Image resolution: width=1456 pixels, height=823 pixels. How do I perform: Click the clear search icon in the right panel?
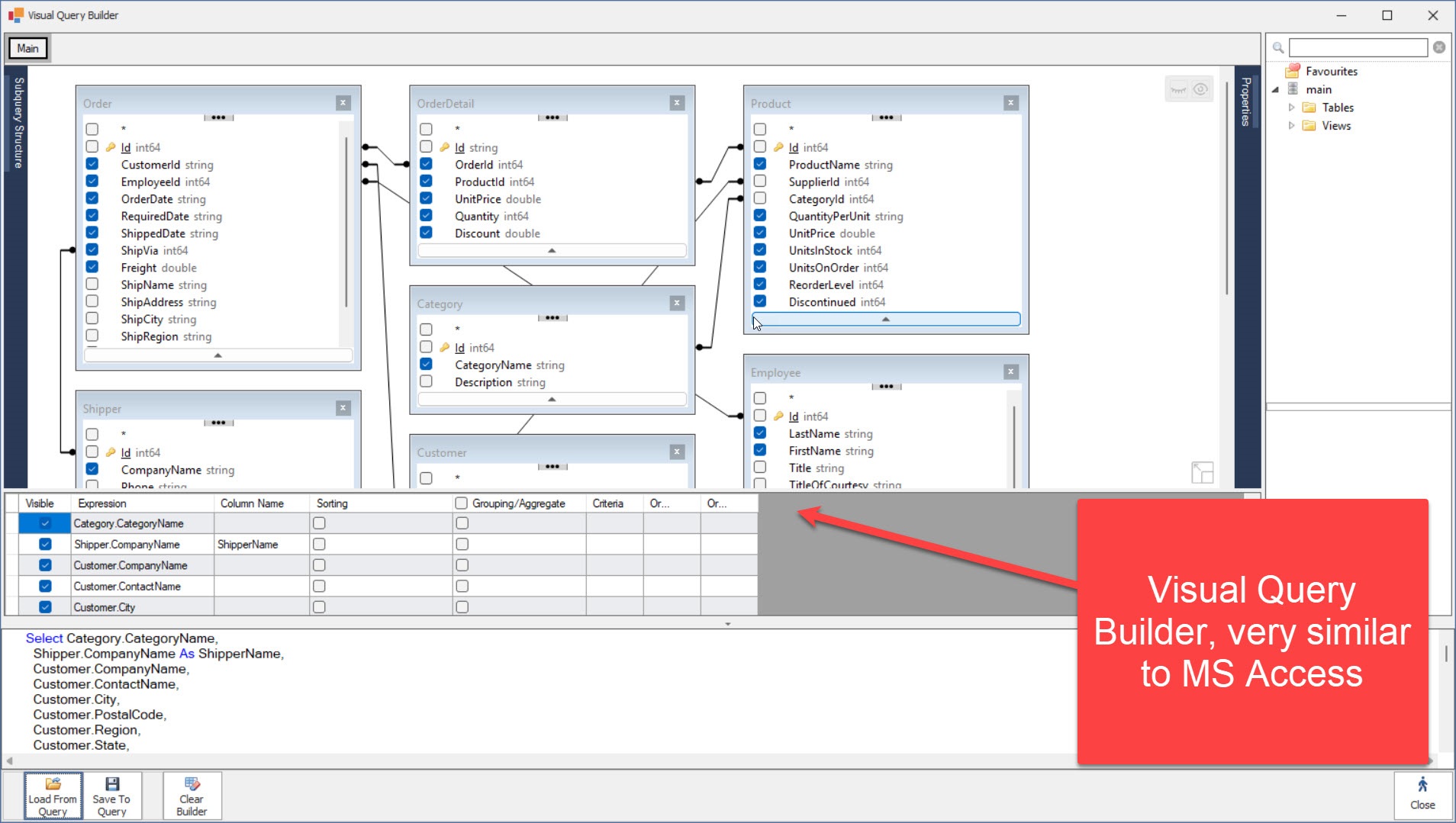coord(1438,47)
